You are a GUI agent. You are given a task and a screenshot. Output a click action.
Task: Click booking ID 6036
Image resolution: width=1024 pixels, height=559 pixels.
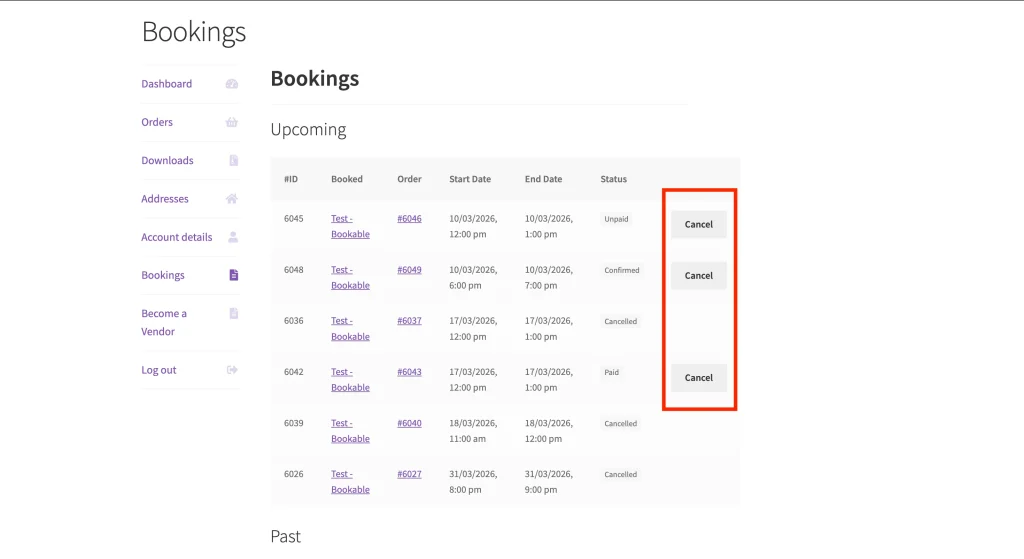click(x=293, y=321)
